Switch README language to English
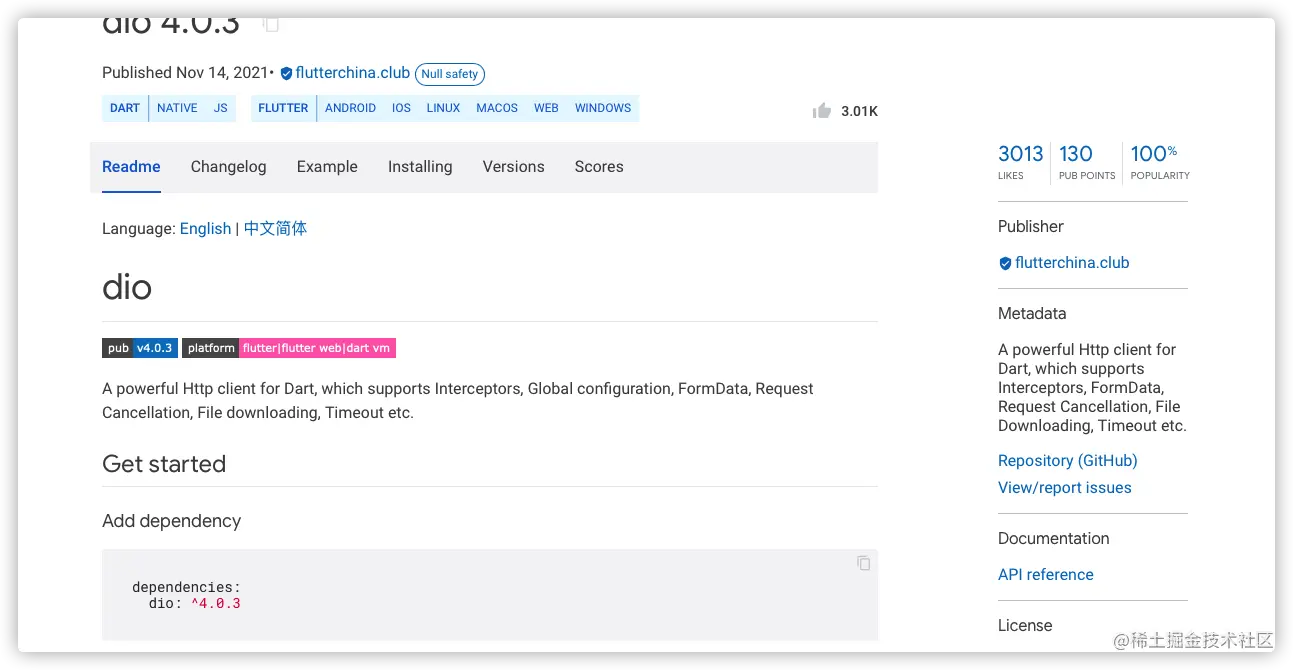This screenshot has width=1293, height=670. click(205, 229)
